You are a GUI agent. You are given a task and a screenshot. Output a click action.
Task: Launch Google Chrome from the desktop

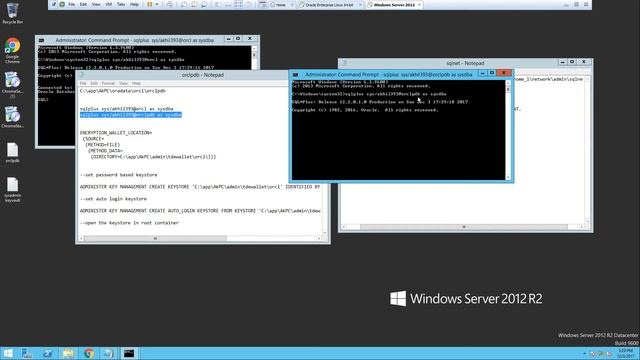12,50
